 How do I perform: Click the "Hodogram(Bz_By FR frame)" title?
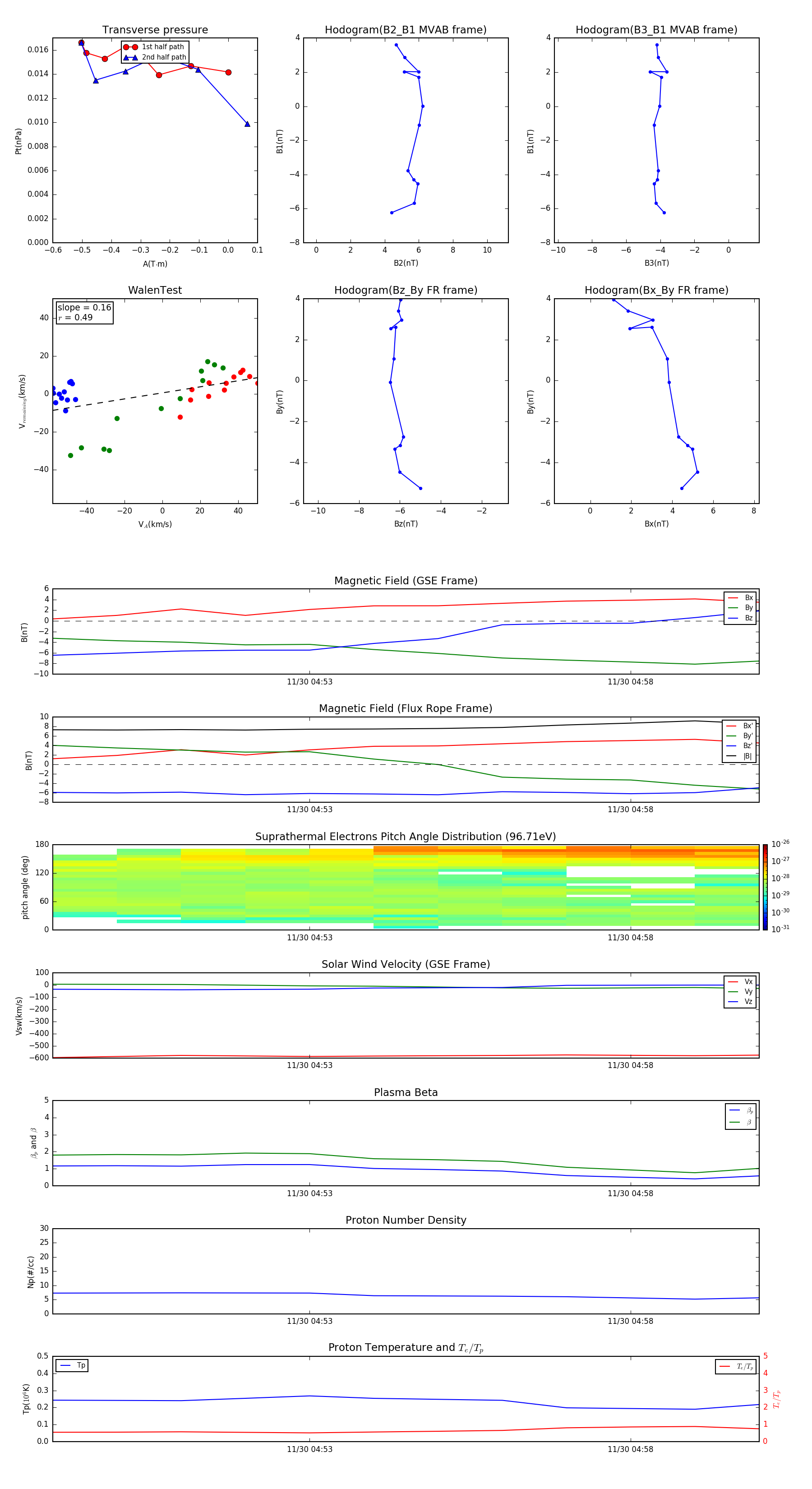406,290
